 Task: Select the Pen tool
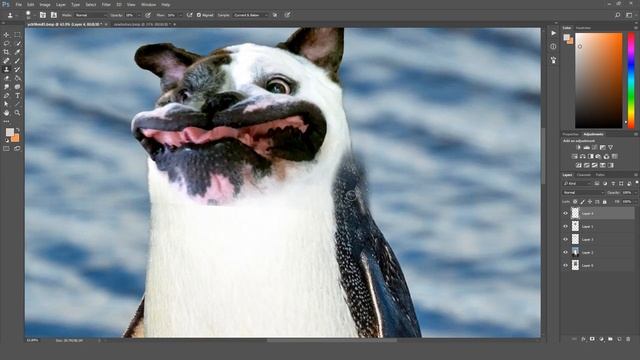(7, 96)
